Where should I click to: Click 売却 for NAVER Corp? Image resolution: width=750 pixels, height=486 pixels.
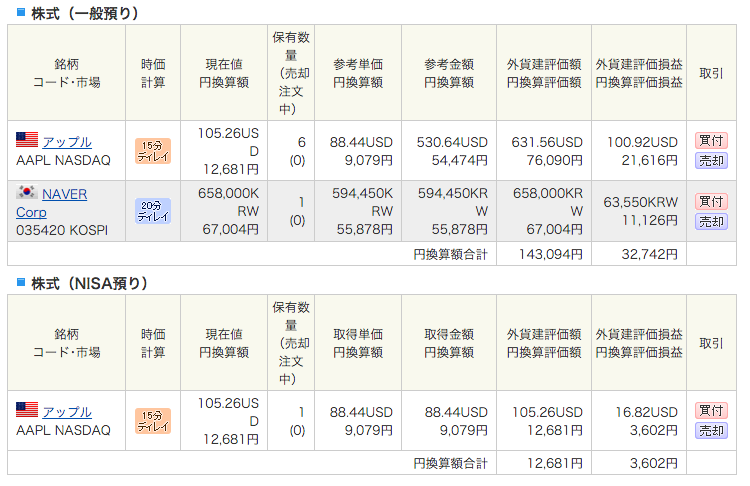click(x=711, y=221)
